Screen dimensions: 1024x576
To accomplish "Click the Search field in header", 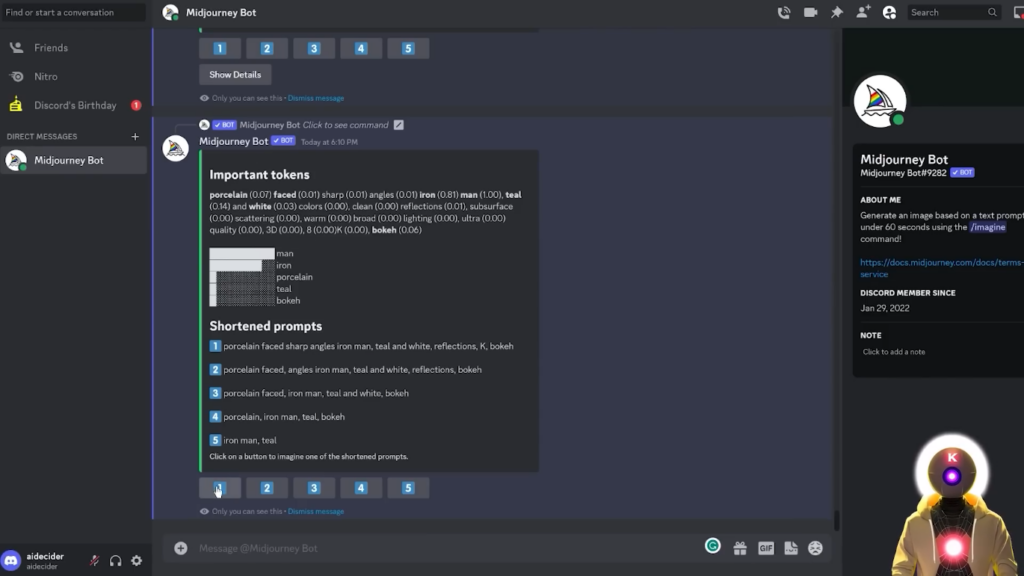I will click(x=953, y=12).
